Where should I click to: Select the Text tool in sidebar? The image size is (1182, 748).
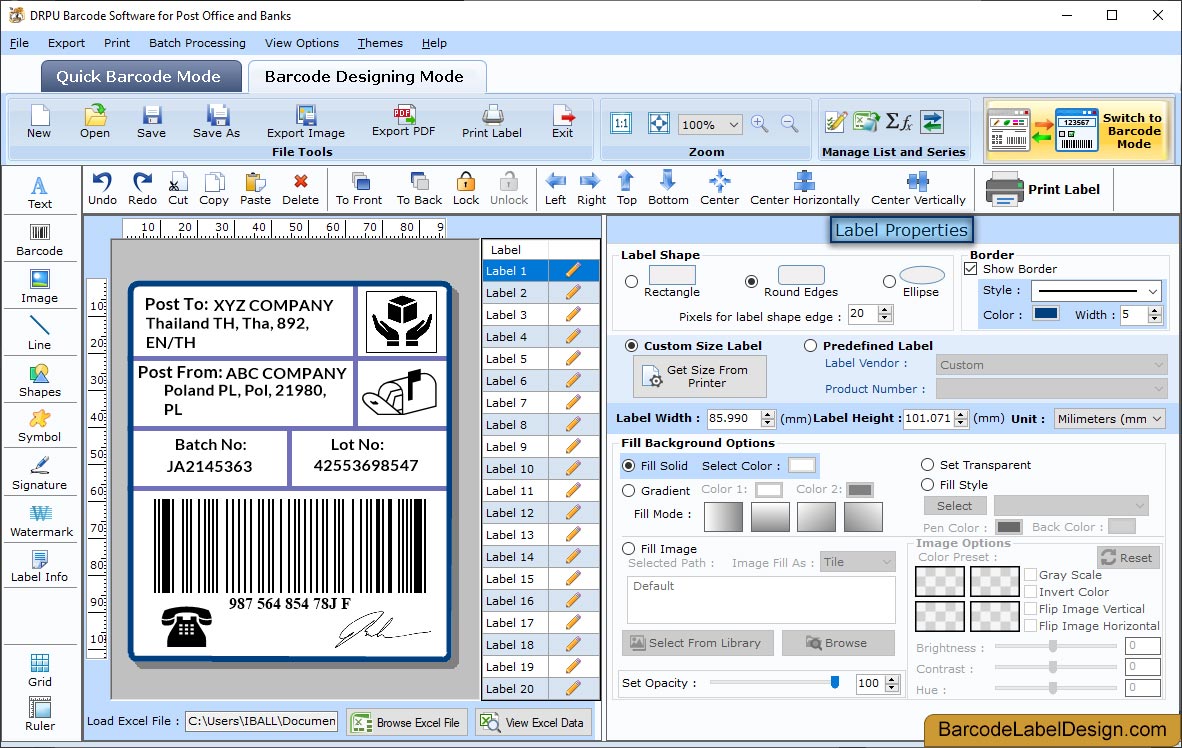click(39, 192)
